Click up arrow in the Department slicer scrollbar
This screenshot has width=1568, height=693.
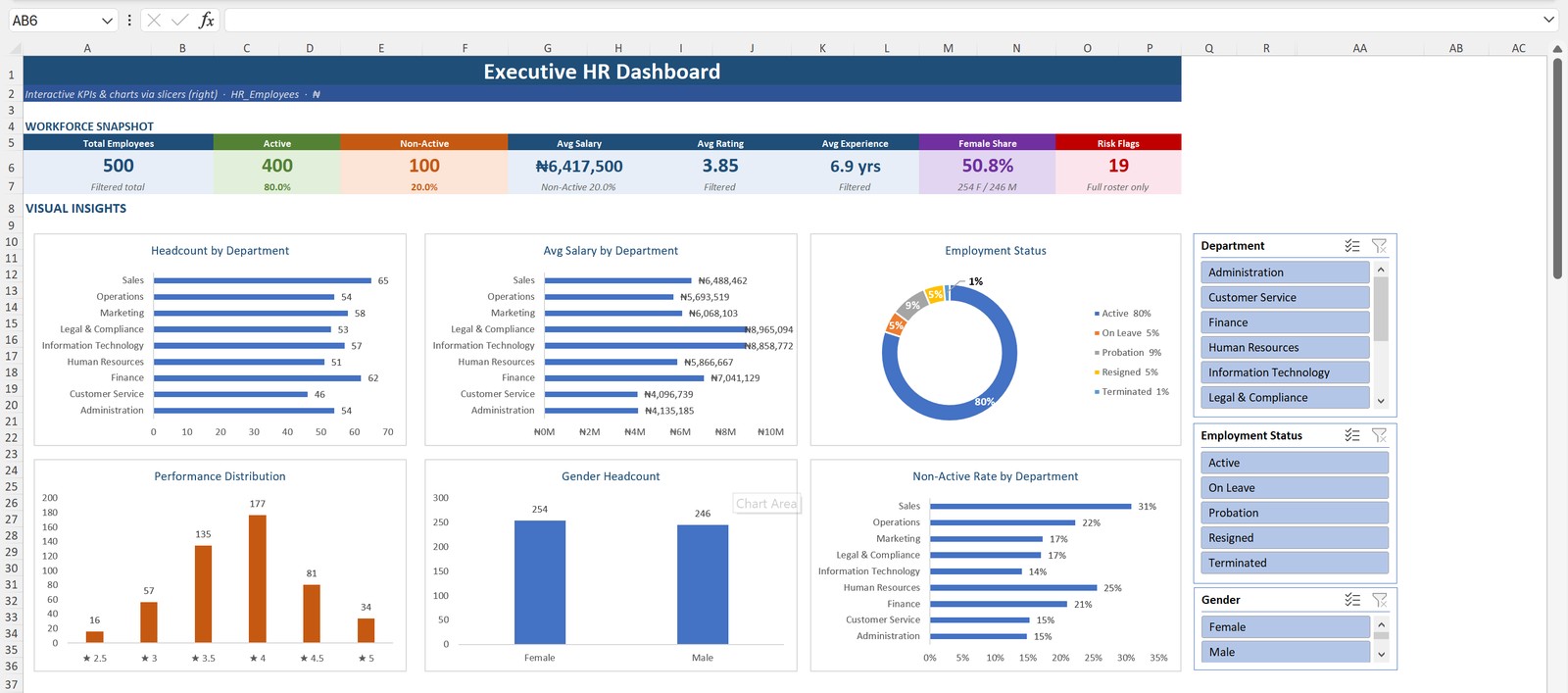(1381, 270)
